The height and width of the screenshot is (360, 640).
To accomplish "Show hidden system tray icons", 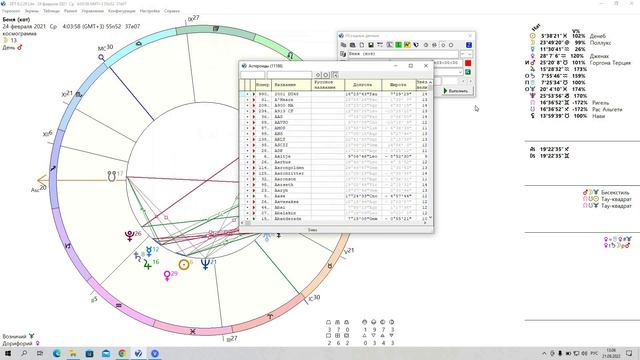I will tap(544, 353).
